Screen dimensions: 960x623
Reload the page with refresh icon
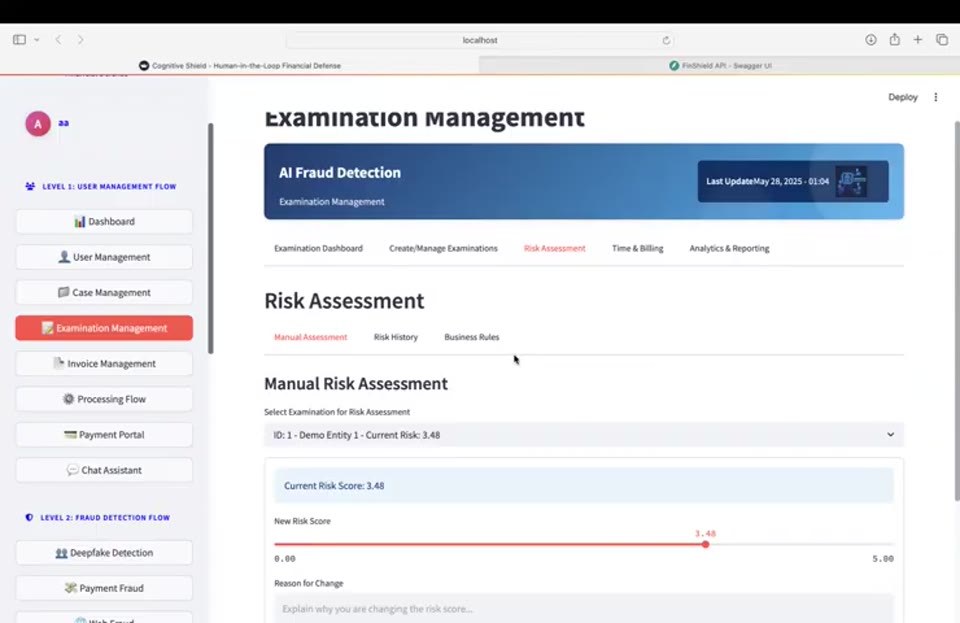tap(666, 40)
